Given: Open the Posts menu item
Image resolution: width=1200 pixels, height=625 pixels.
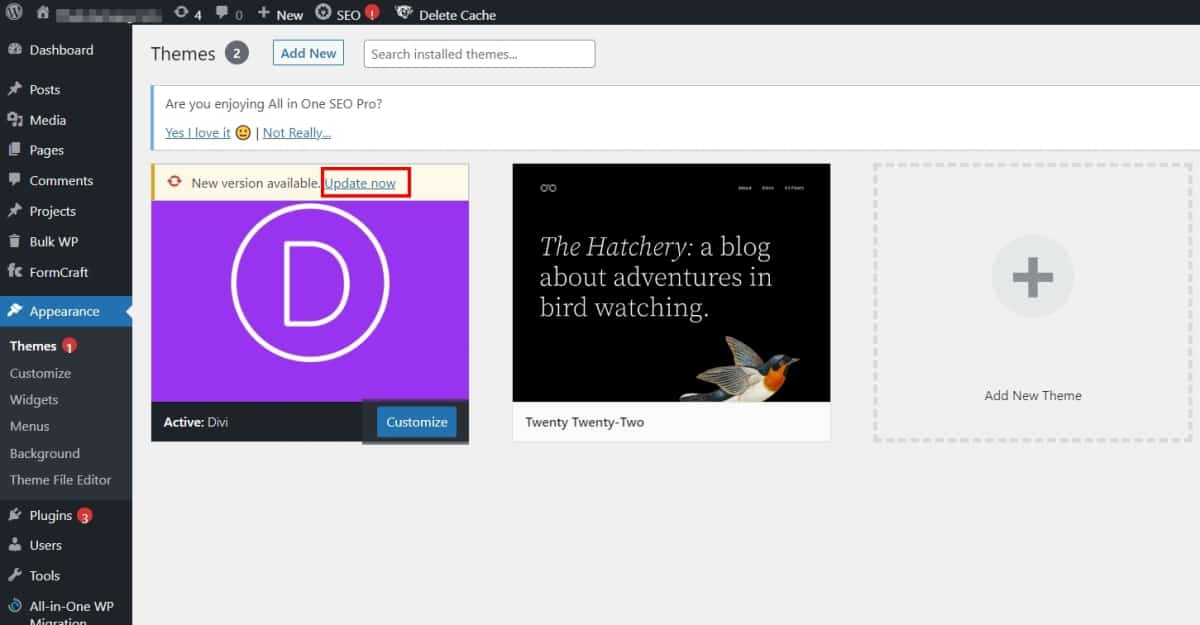Looking at the screenshot, I should click(45, 89).
